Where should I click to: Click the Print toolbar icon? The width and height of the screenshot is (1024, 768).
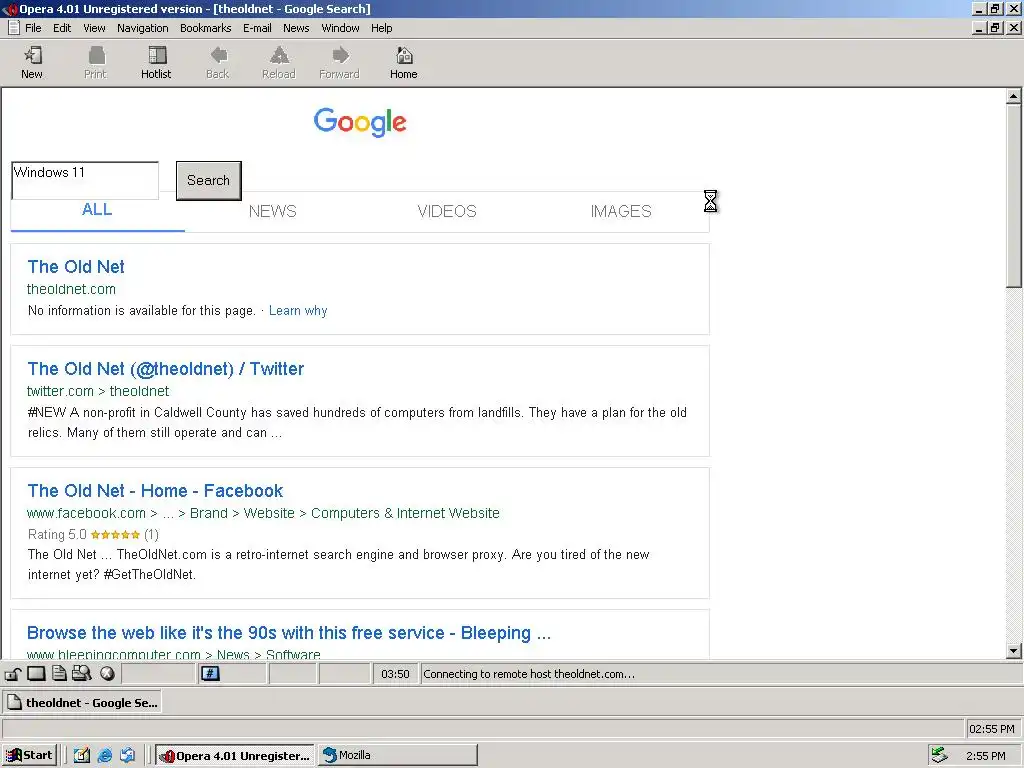(x=95, y=56)
